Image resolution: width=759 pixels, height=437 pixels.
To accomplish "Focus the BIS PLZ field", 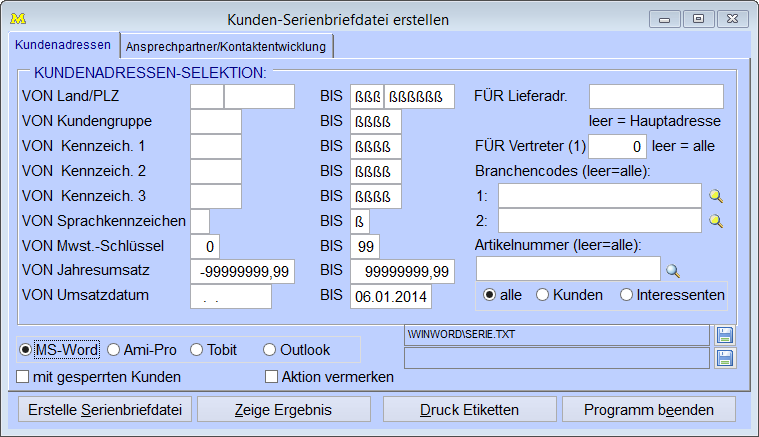I will (419, 96).
